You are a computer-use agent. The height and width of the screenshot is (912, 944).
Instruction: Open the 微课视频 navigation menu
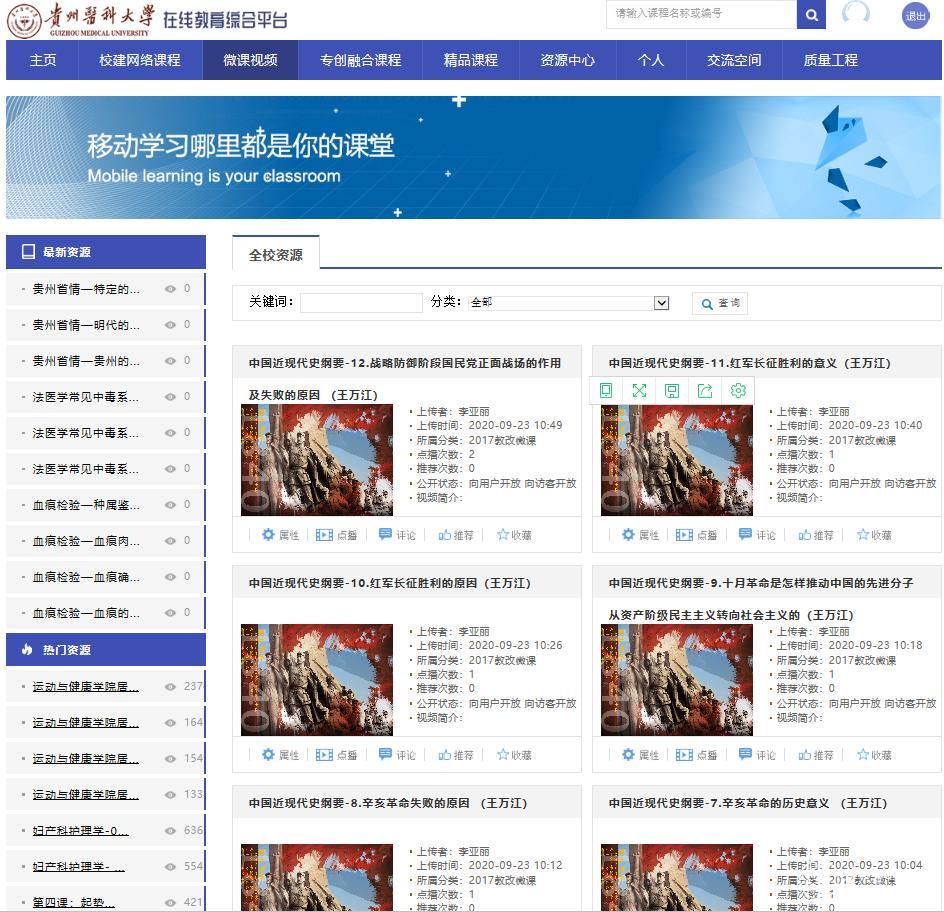click(x=250, y=60)
